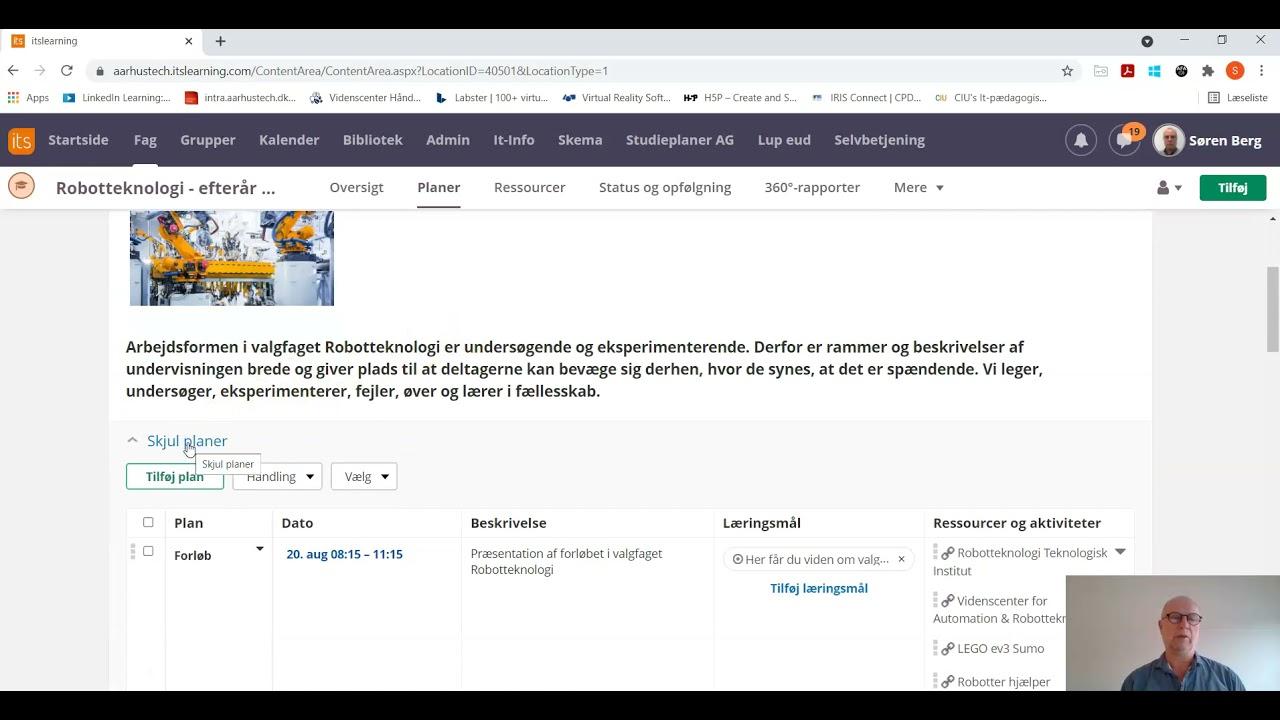The image size is (1280, 720).
Task: Open Chrome extensions puzzle icon
Action: [x=1208, y=71]
